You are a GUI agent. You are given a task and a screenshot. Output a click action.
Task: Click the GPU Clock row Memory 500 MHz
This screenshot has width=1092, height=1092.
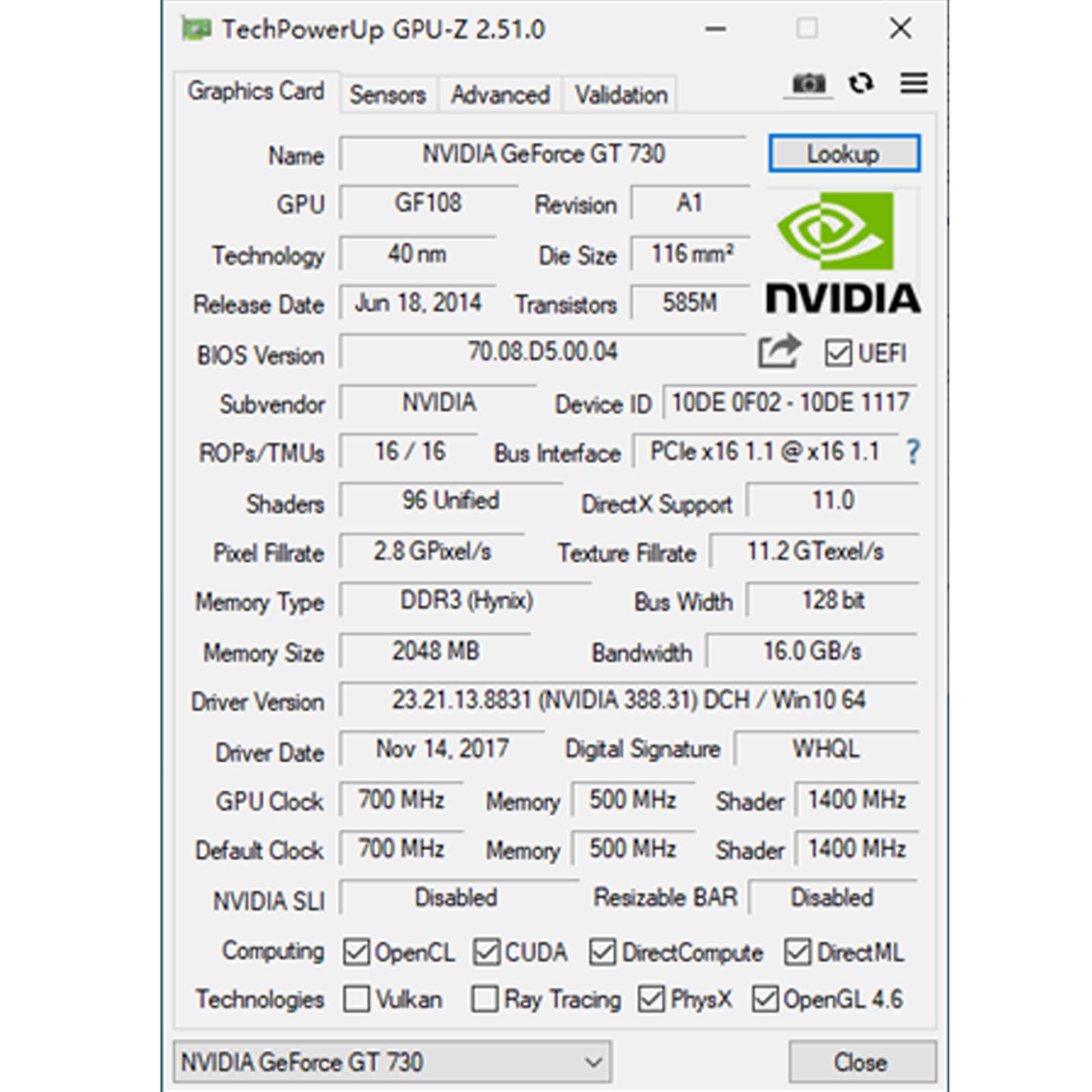pyautogui.click(x=633, y=800)
